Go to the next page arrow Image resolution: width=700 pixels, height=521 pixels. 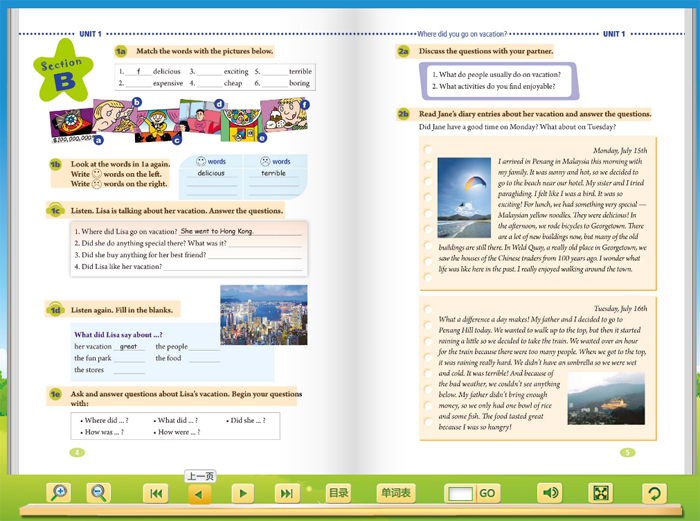click(x=243, y=493)
